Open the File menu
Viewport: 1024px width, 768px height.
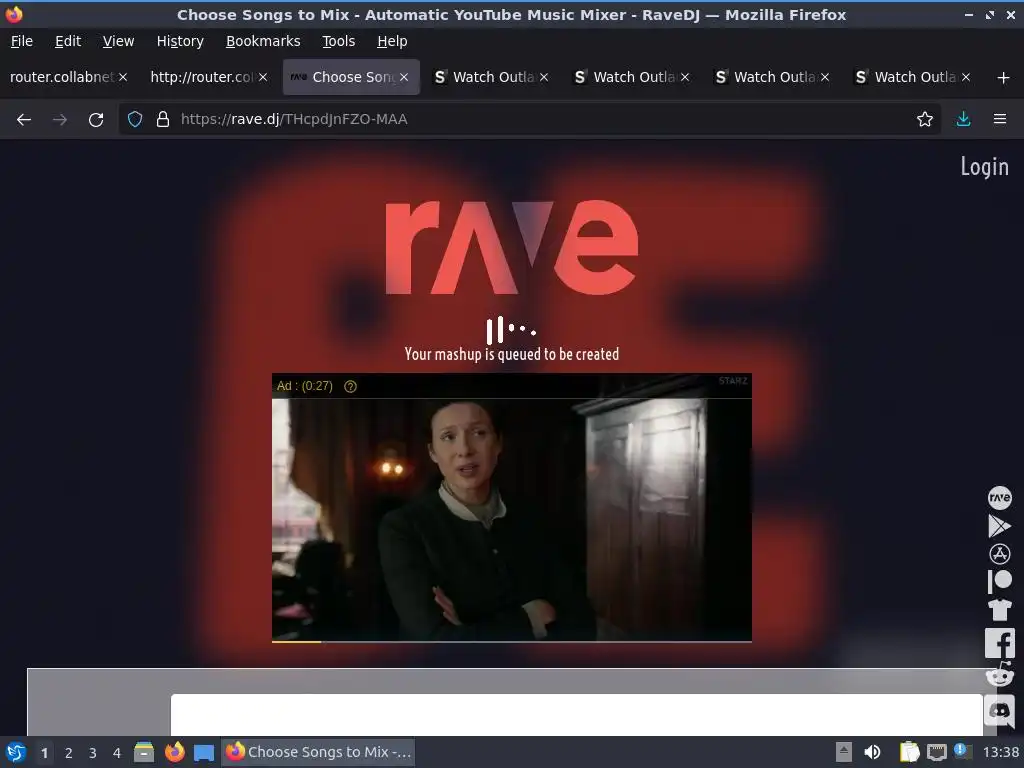[22, 41]
